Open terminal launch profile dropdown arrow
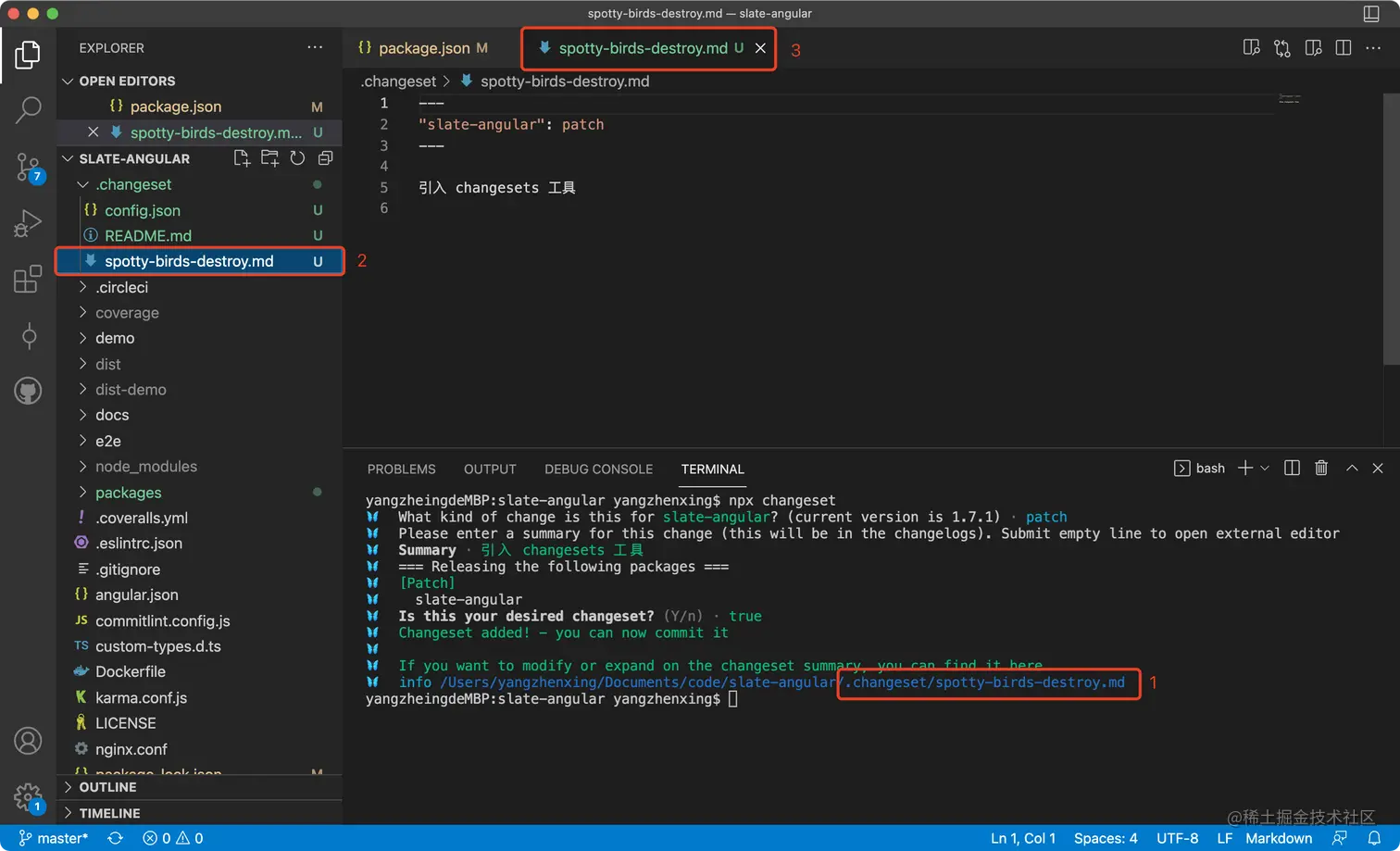The height and width of the screenshot is (851, 1400). [x=1265, y=469]
